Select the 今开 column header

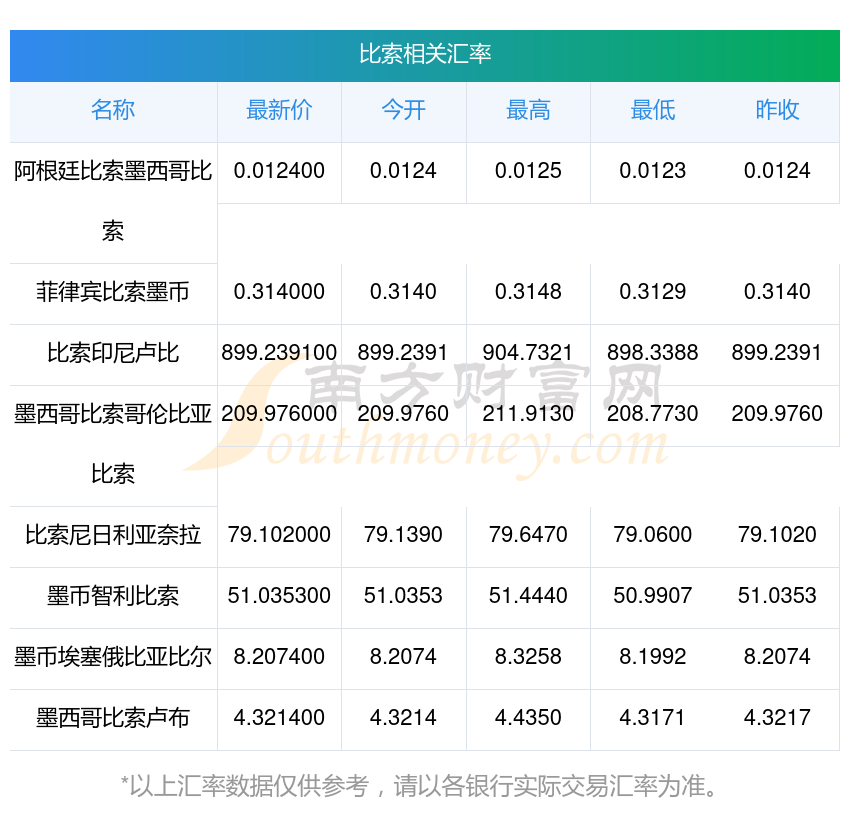[403, 111]
